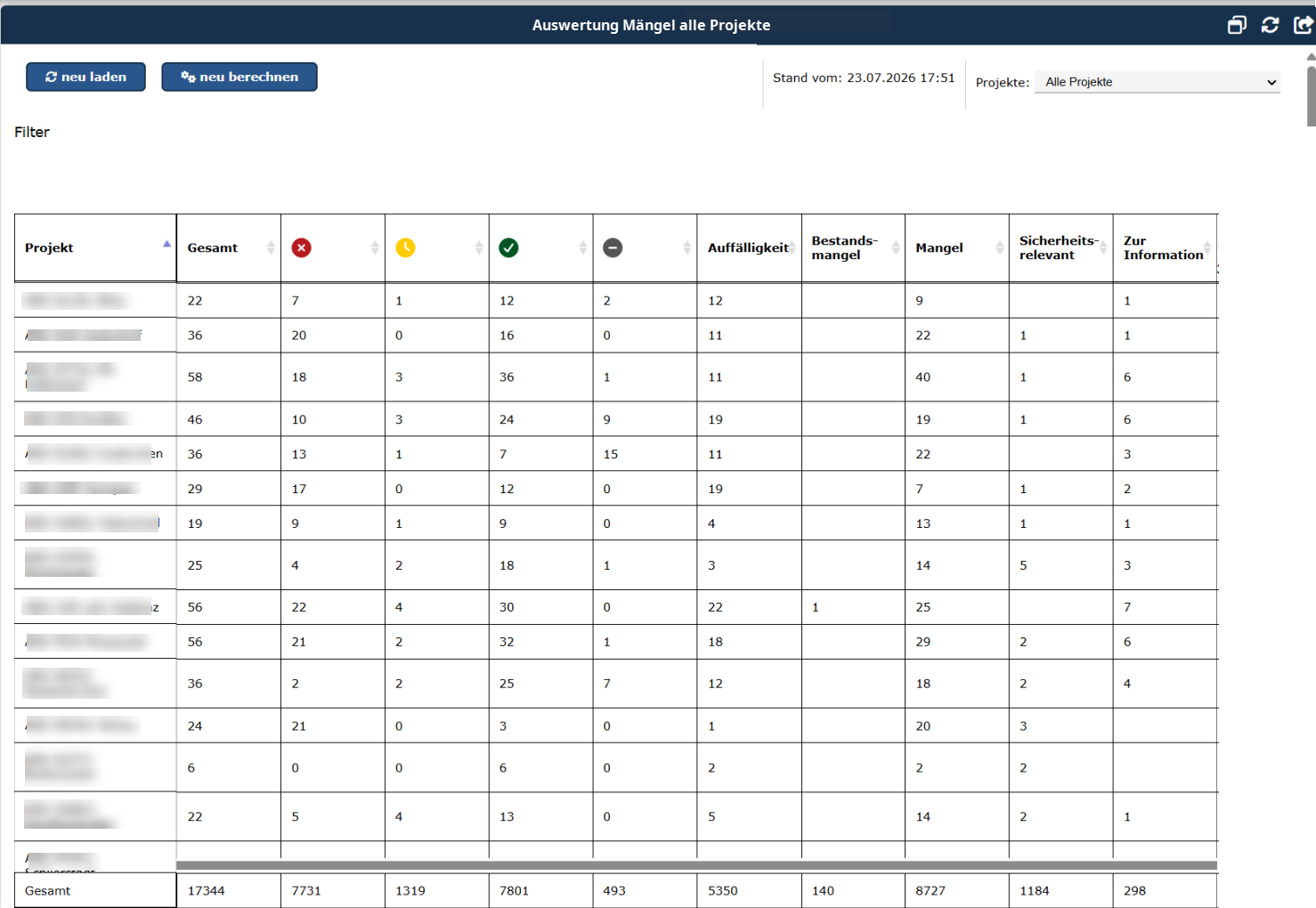The width and height of the screenshot is (1316, 908).
Task: Click the vertical page scrollbar thumb
Action: click(1311, 95)
